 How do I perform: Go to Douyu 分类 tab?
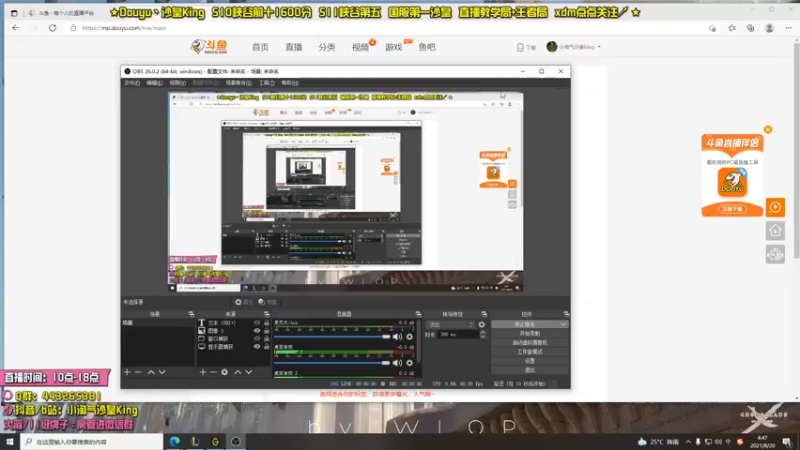coord(327,47)
